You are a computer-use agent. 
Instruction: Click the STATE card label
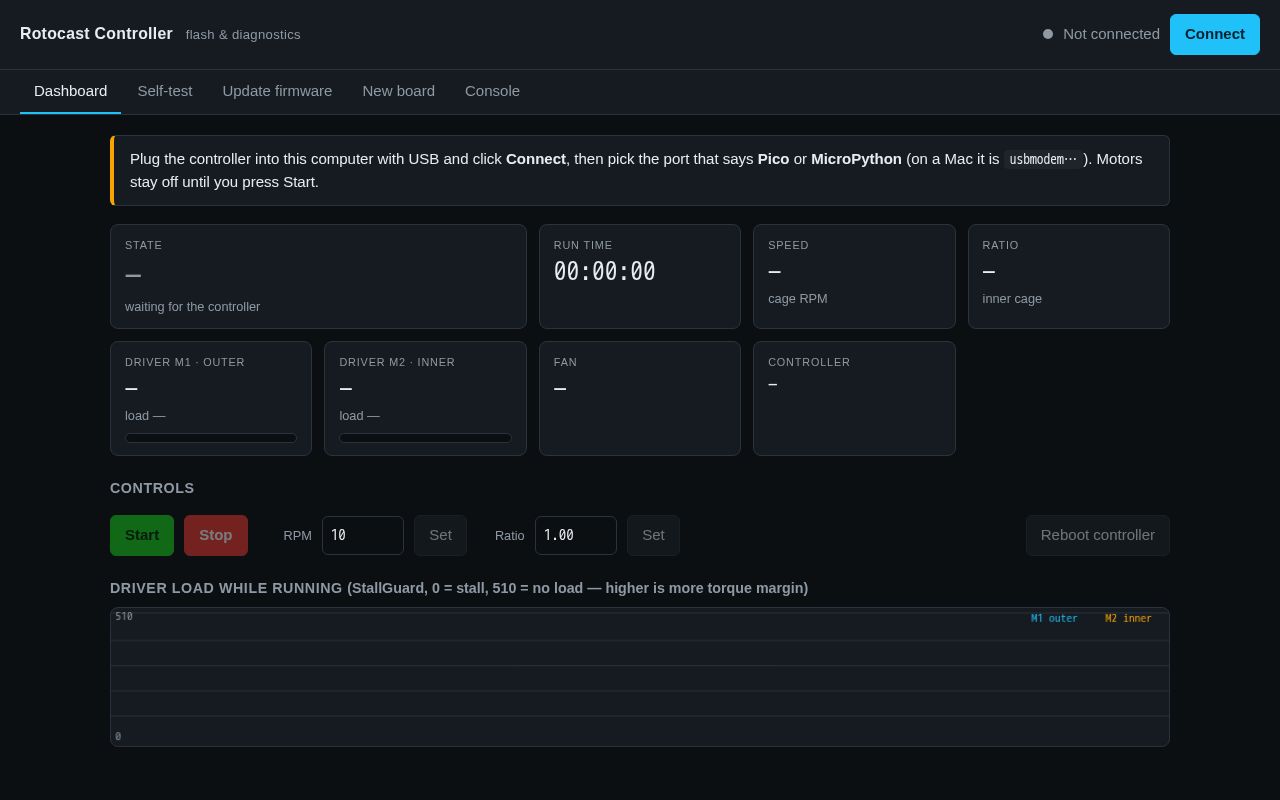(143, 245)
